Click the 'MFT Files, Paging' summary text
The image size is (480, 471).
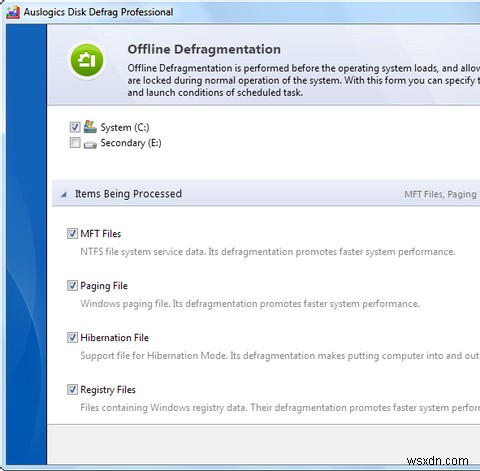(441, 194)
